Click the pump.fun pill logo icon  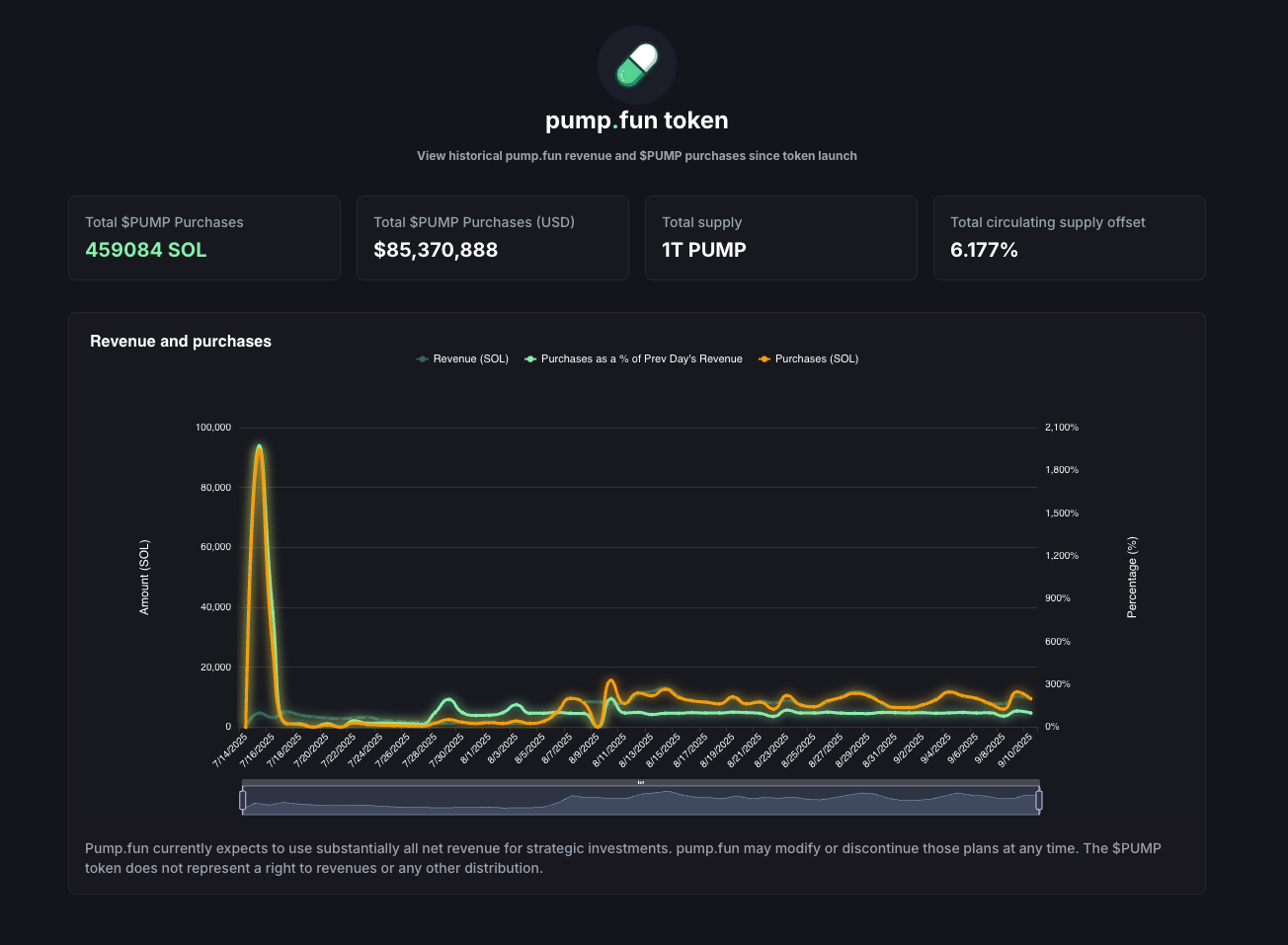tap(637, 65)
